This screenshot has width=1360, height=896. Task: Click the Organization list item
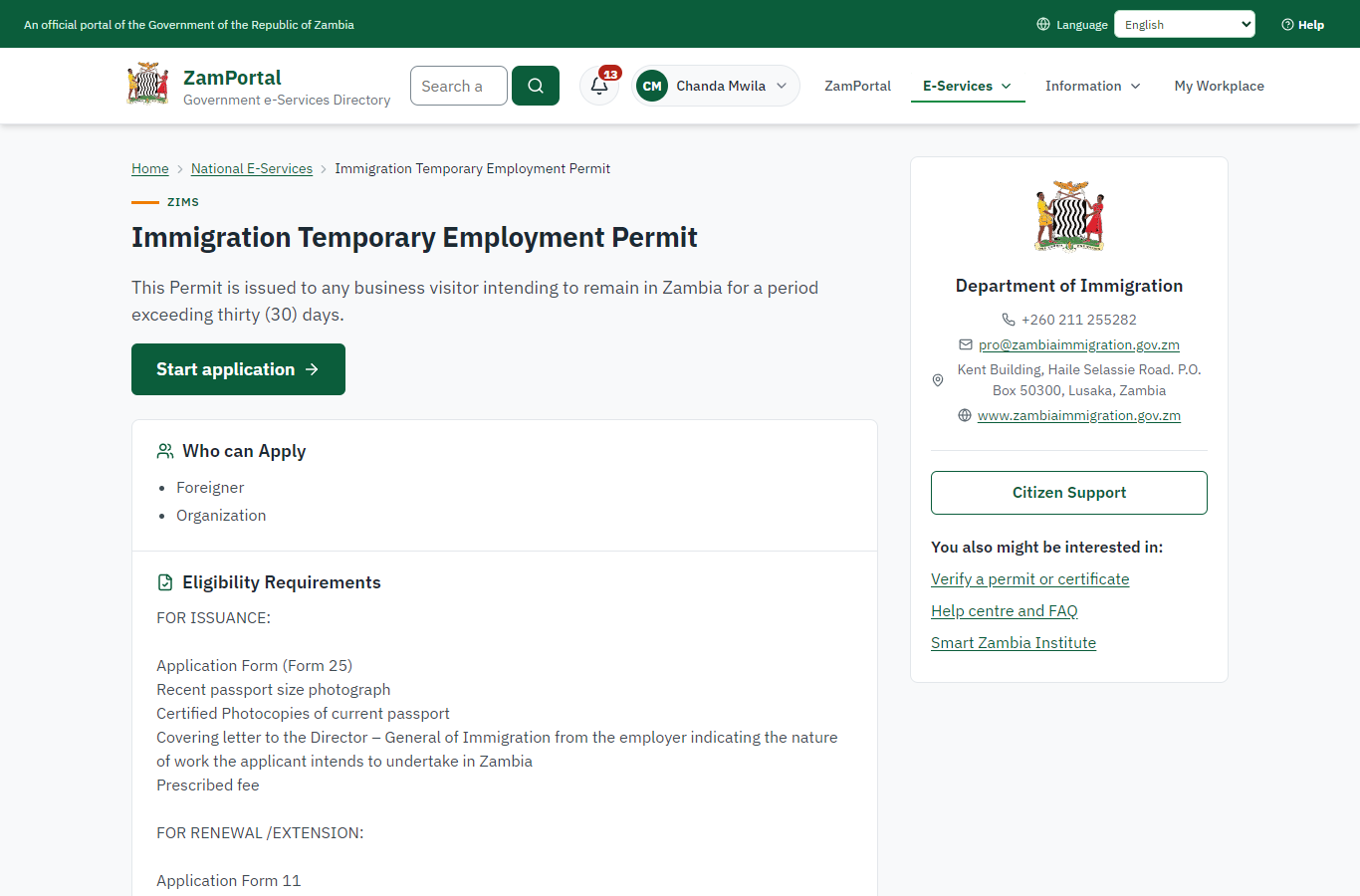221,516
